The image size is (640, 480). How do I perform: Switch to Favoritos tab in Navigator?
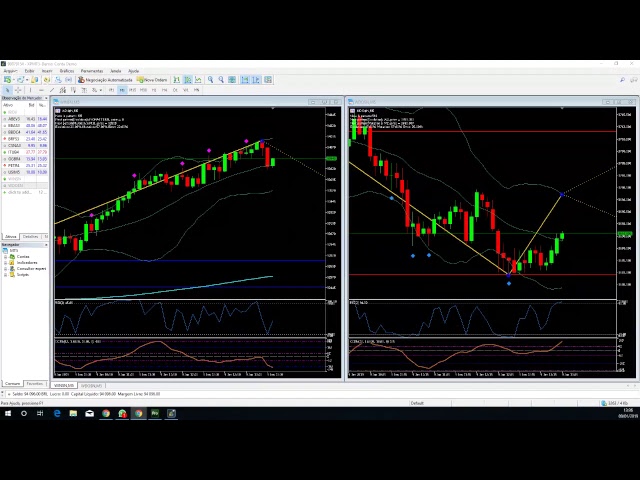[34, 384]
